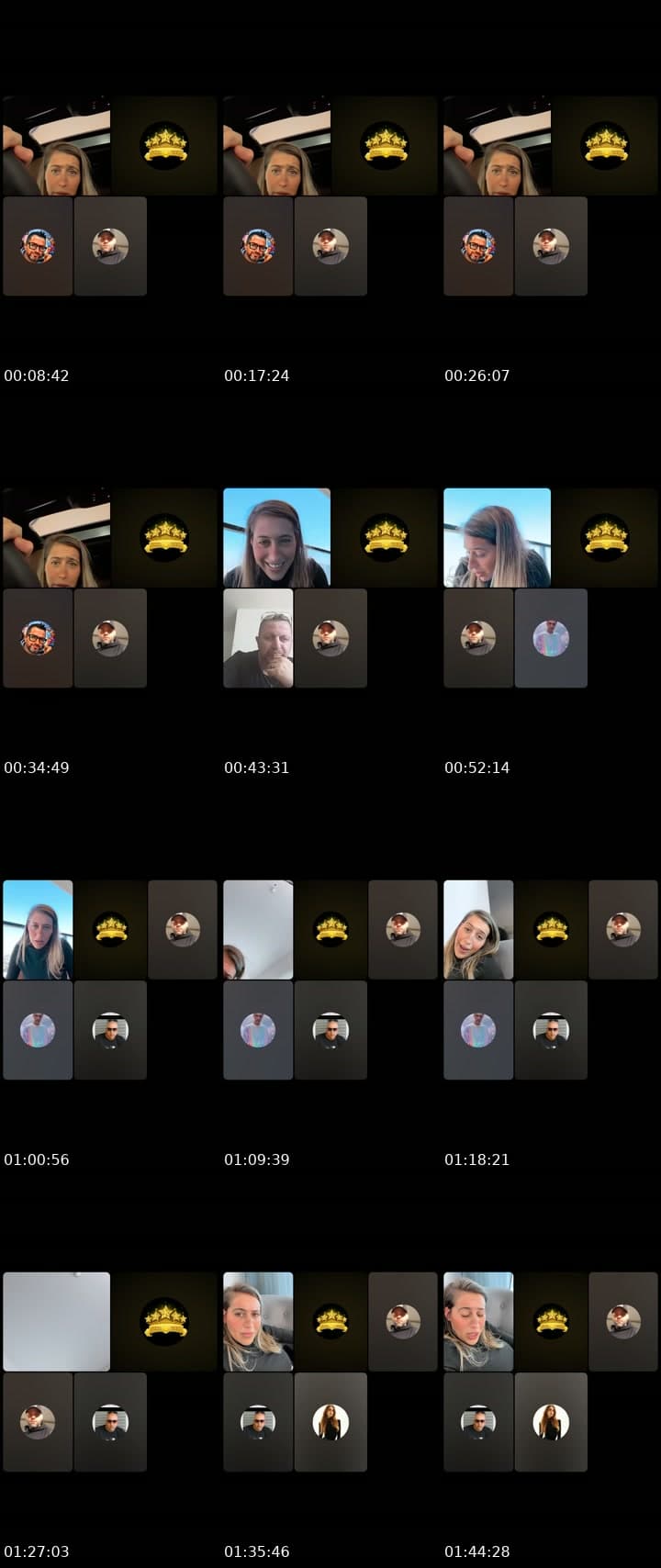Pick the frame thumbnail at 01:35:46
This screenshot has height=1568, width=661.
[330, 1372]
